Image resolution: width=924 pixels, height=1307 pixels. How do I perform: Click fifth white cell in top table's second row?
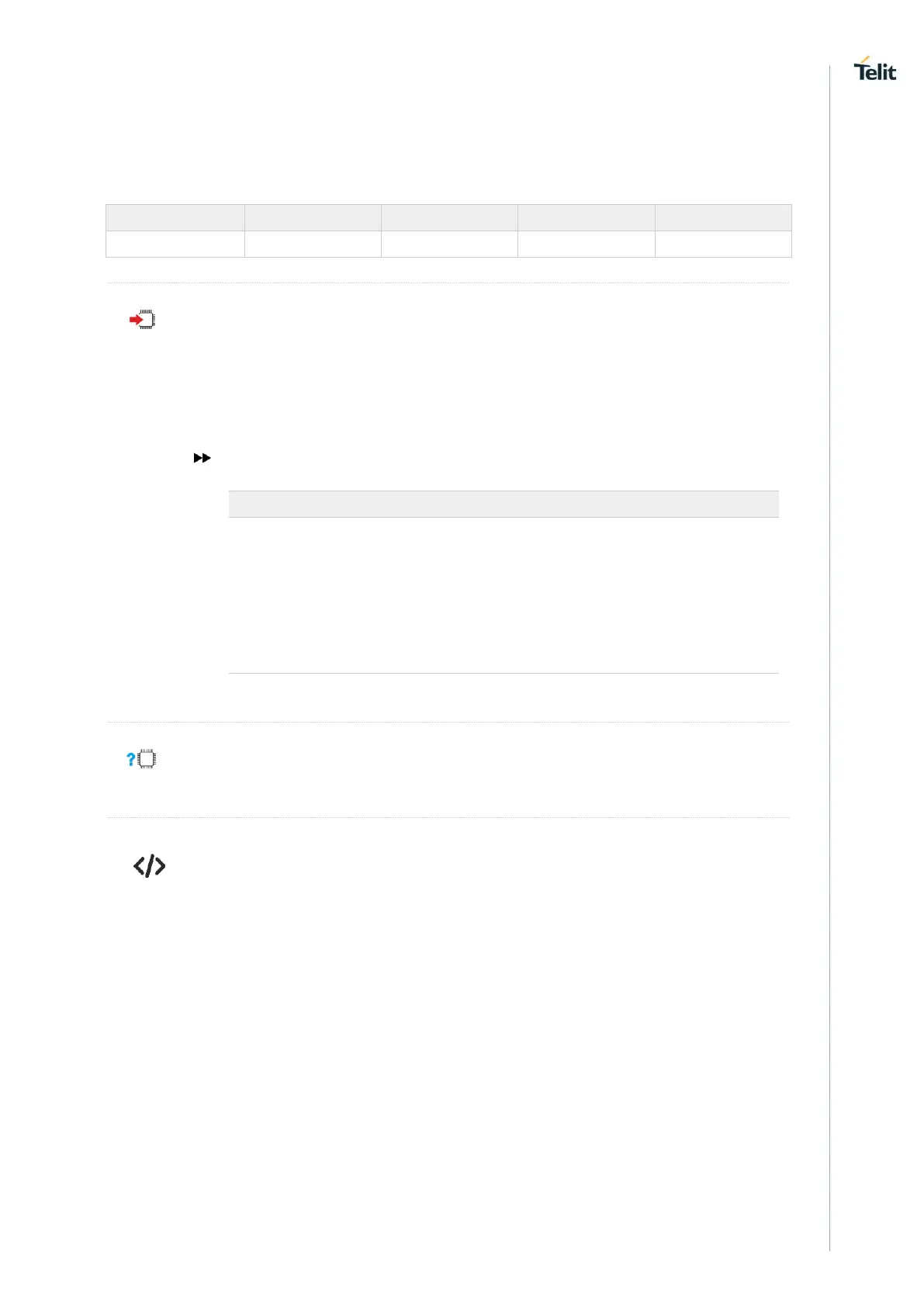click(723, 244)
